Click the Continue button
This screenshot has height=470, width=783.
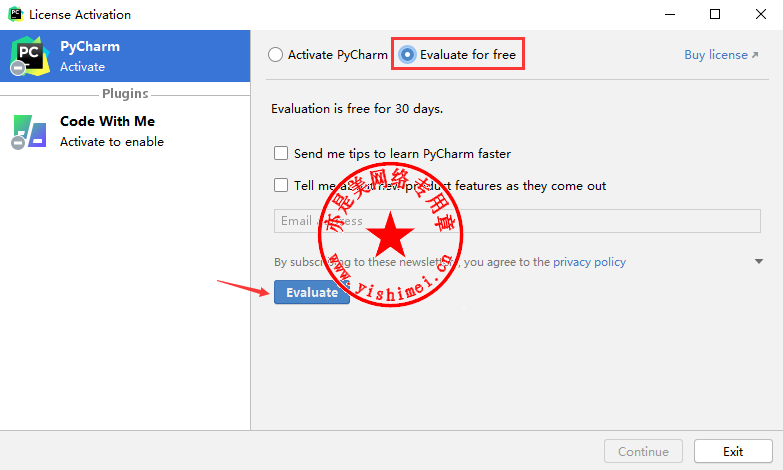(643, 452)
